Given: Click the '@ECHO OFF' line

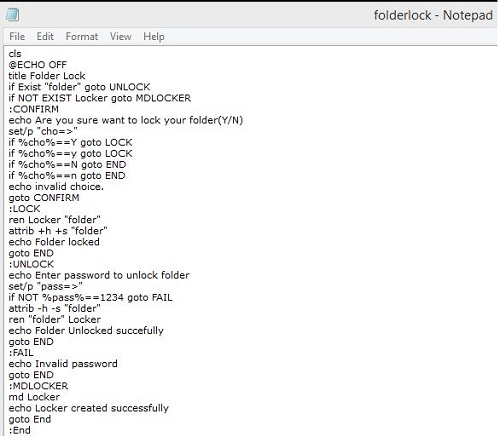Looking at the screenshot, I should point(38,65).
